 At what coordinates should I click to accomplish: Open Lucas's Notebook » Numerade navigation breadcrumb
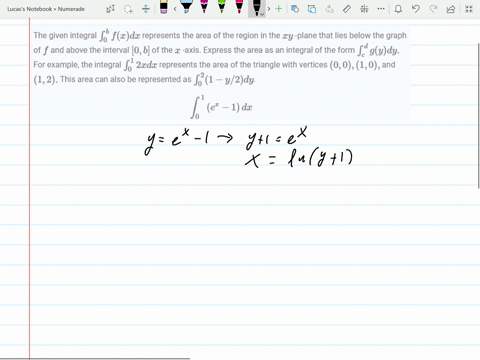pos(46,9)
